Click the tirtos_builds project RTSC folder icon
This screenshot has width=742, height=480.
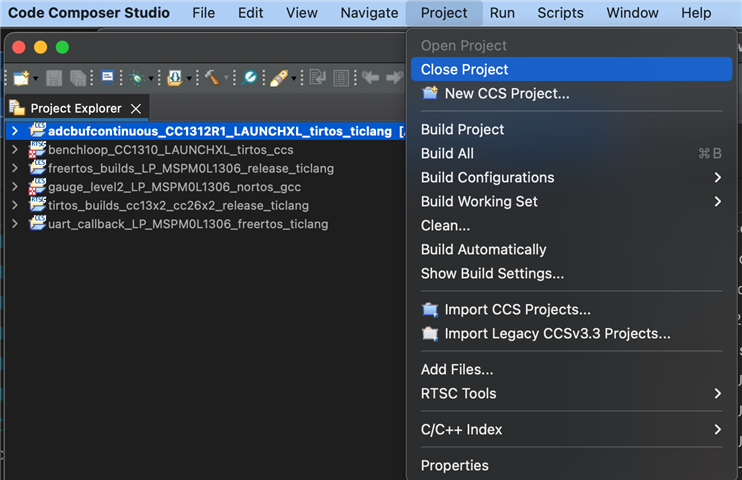click(37, 204)
